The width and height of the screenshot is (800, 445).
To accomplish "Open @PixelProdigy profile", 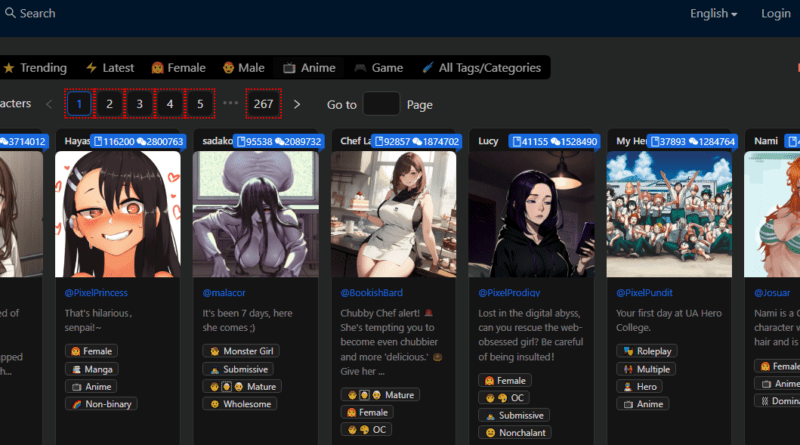I will pyautogui.click(x=509, y=293).
